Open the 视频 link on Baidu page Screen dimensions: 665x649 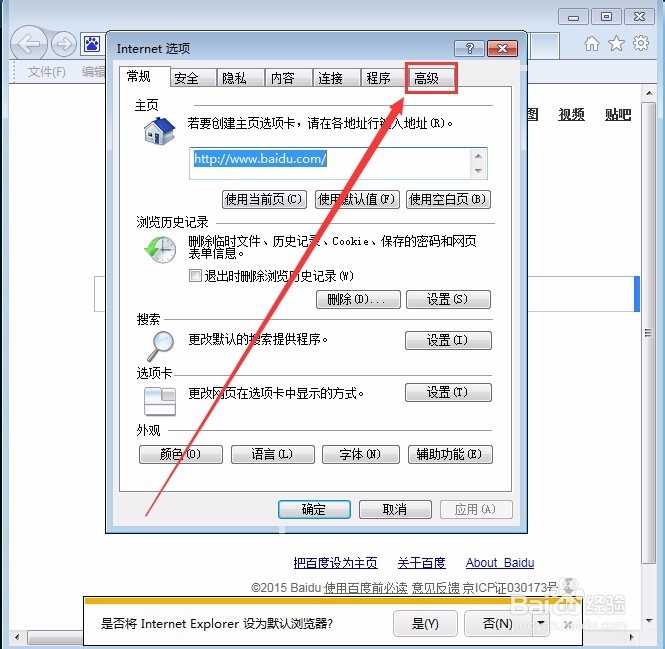pyautogui.click(x=571, y=114)
